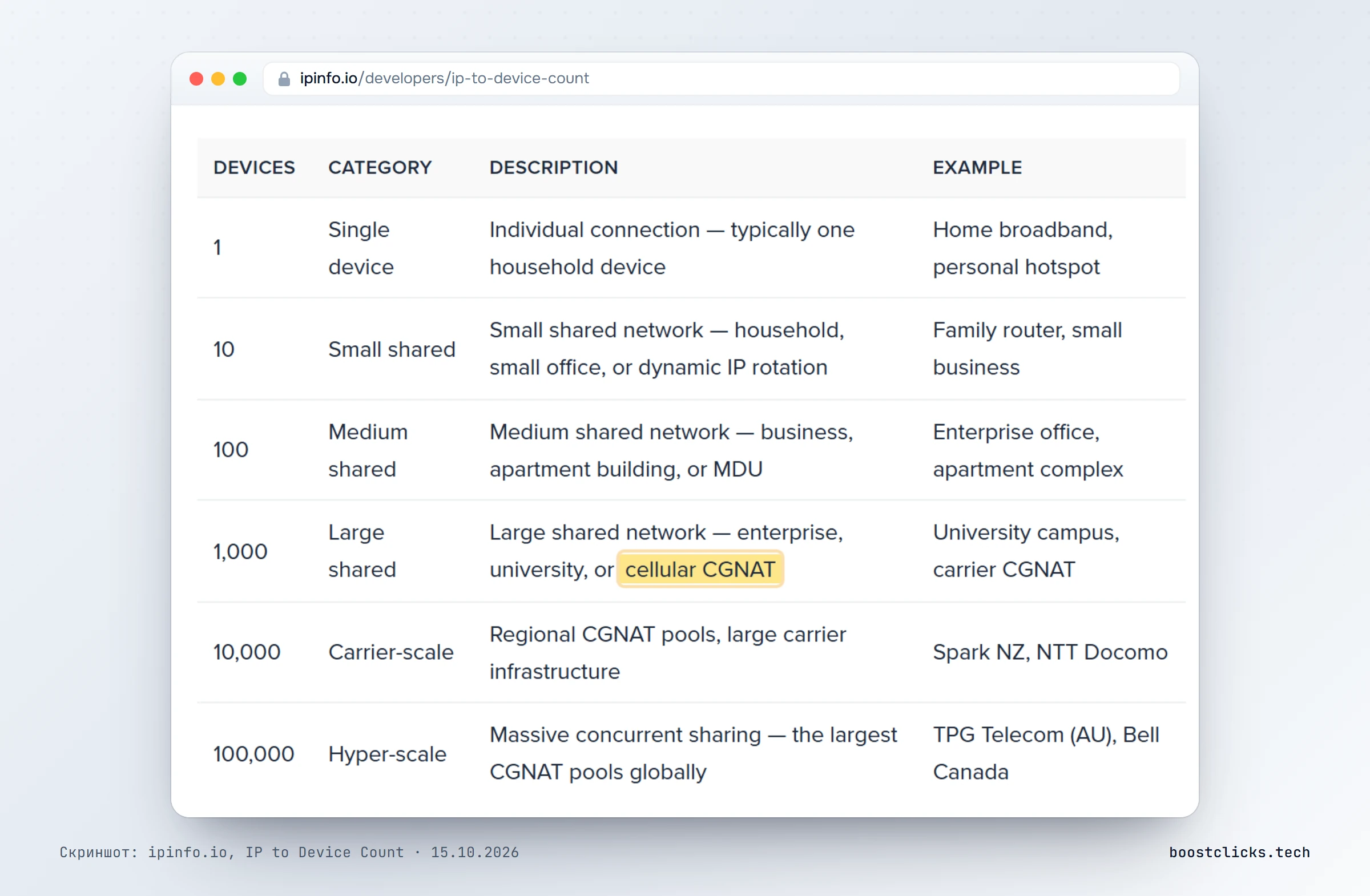This screenshot has width=1370, height=896.
Task: Click the Medium shared network description
Action: pos(672,450)
